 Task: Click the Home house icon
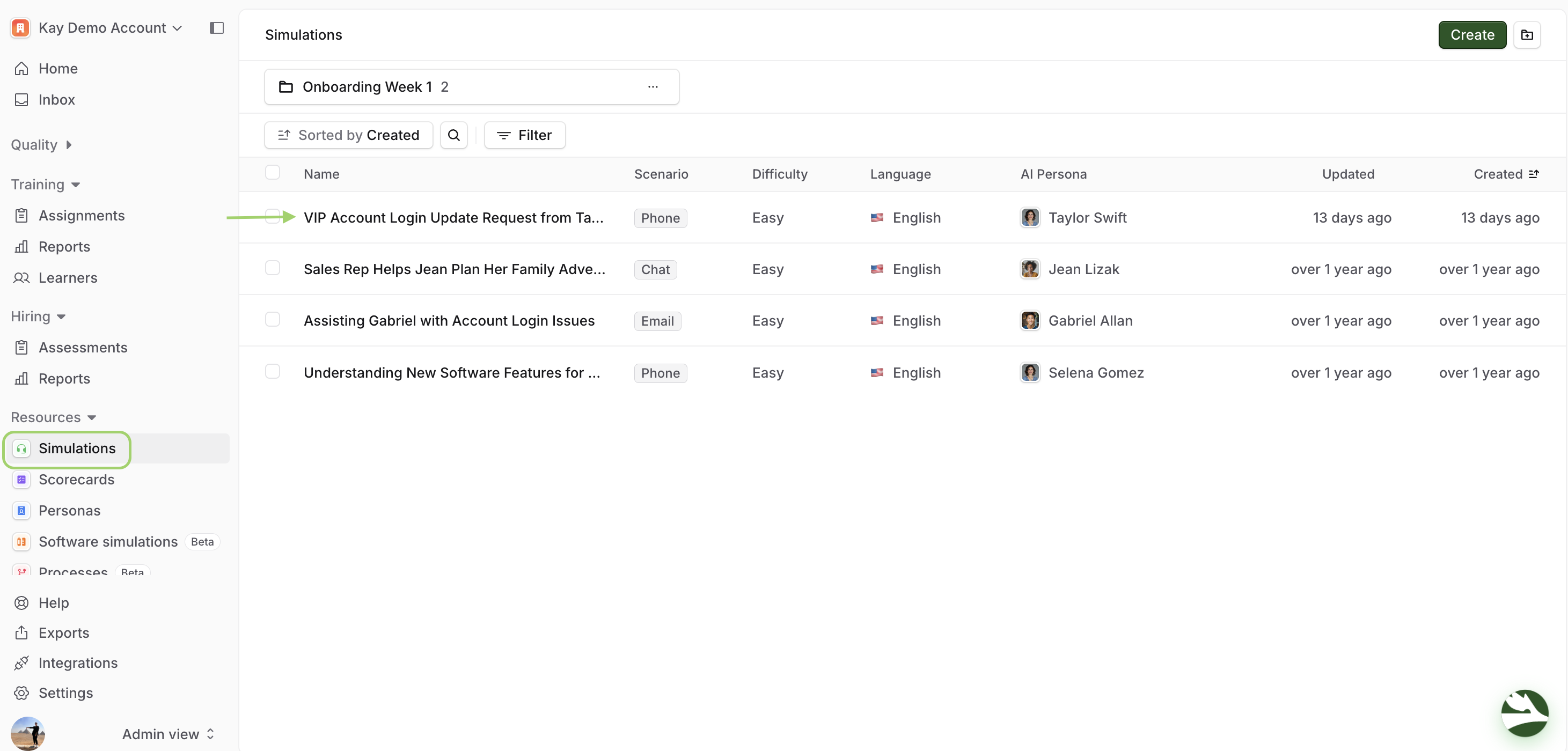click(x=21, y=68)
